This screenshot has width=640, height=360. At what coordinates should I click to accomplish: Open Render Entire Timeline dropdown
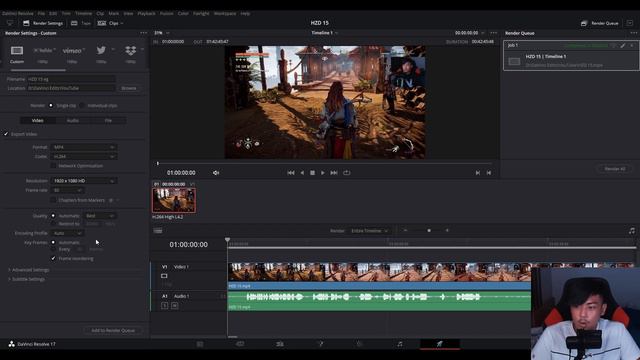(x=369, y=231)
